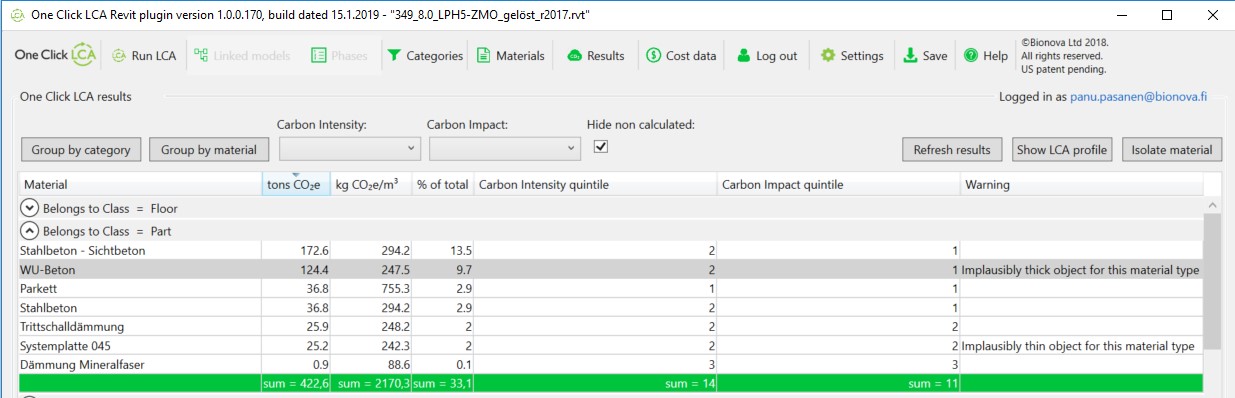The width and height of the screenshot is (1235, 398).
Task: Select the Parkett material row
Action: point(610,289)
